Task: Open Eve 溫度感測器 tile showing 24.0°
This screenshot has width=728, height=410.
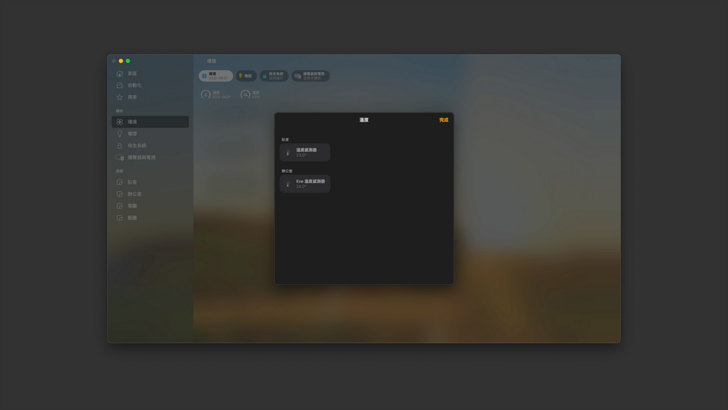Action: point(305,183)
